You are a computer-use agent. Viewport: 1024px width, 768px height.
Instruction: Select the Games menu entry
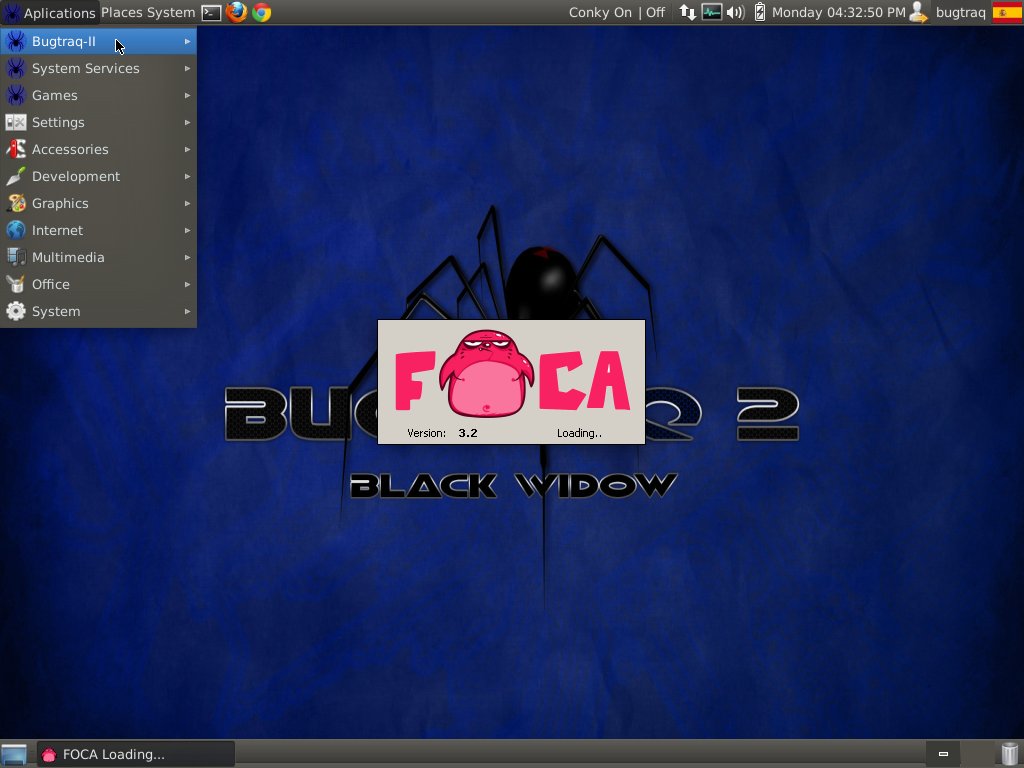pos(98,95)
